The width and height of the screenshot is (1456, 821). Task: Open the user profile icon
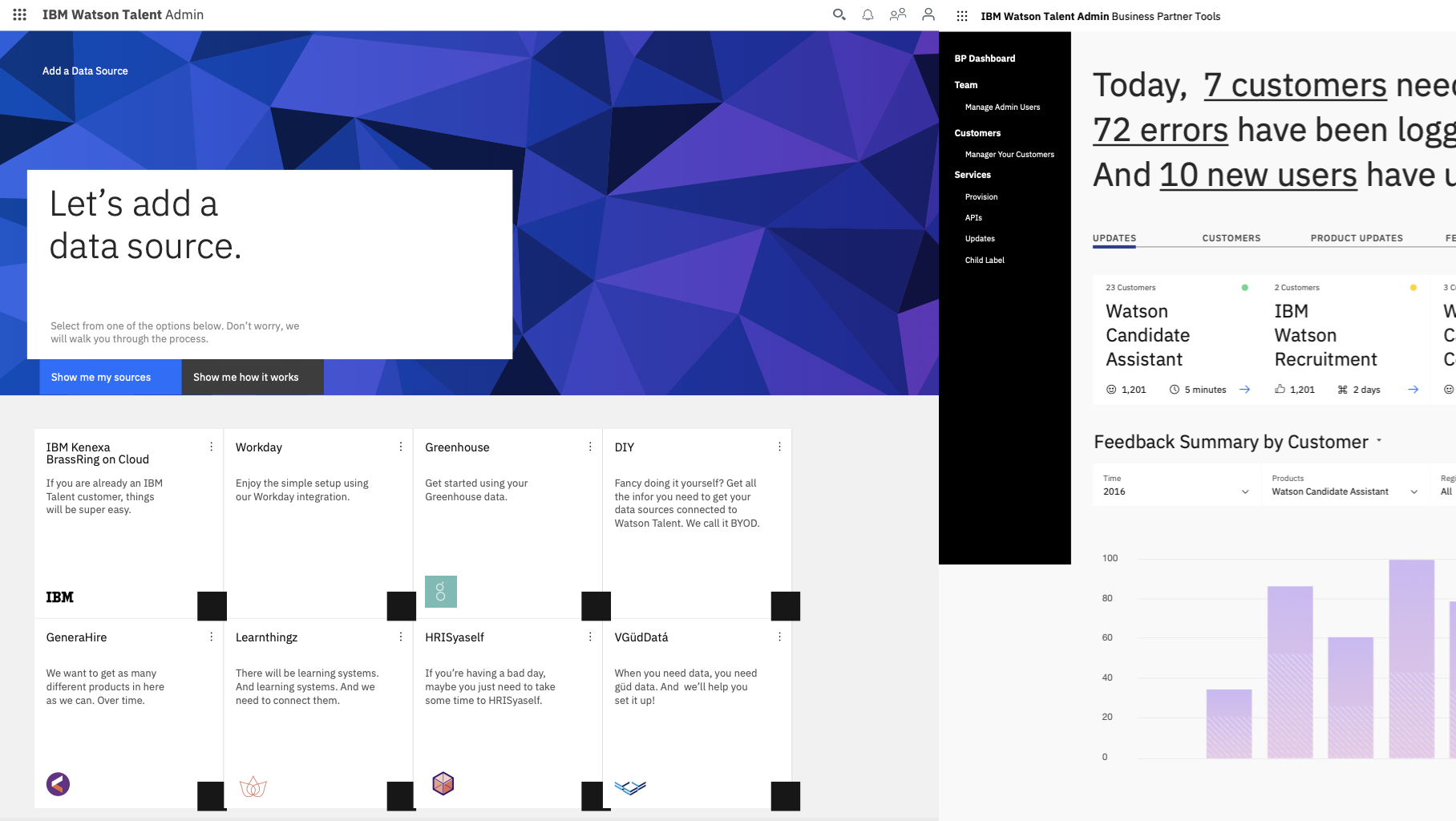[x=928, y=14]
